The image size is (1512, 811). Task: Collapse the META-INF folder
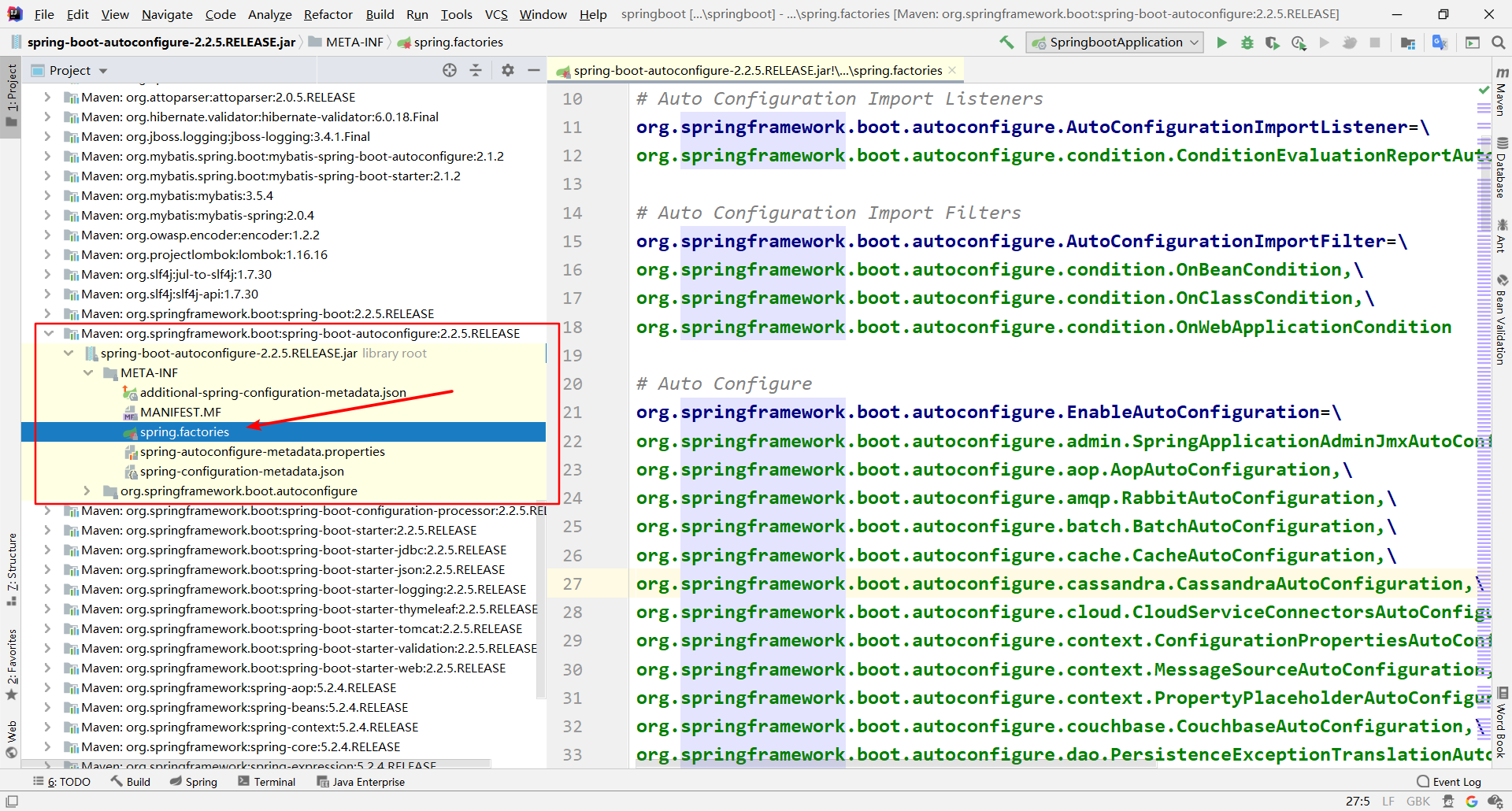click(87, 373)
